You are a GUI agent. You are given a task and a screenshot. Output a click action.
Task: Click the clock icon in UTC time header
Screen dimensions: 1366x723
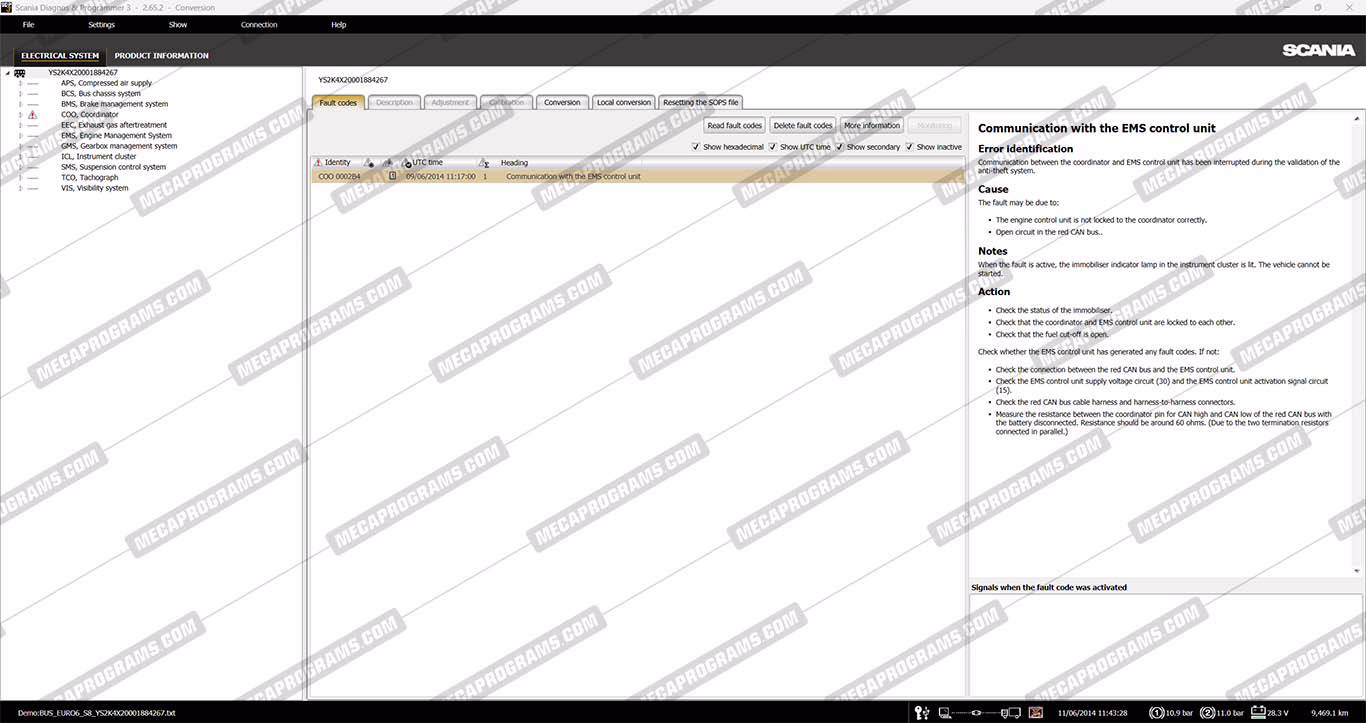click(406, 163)
